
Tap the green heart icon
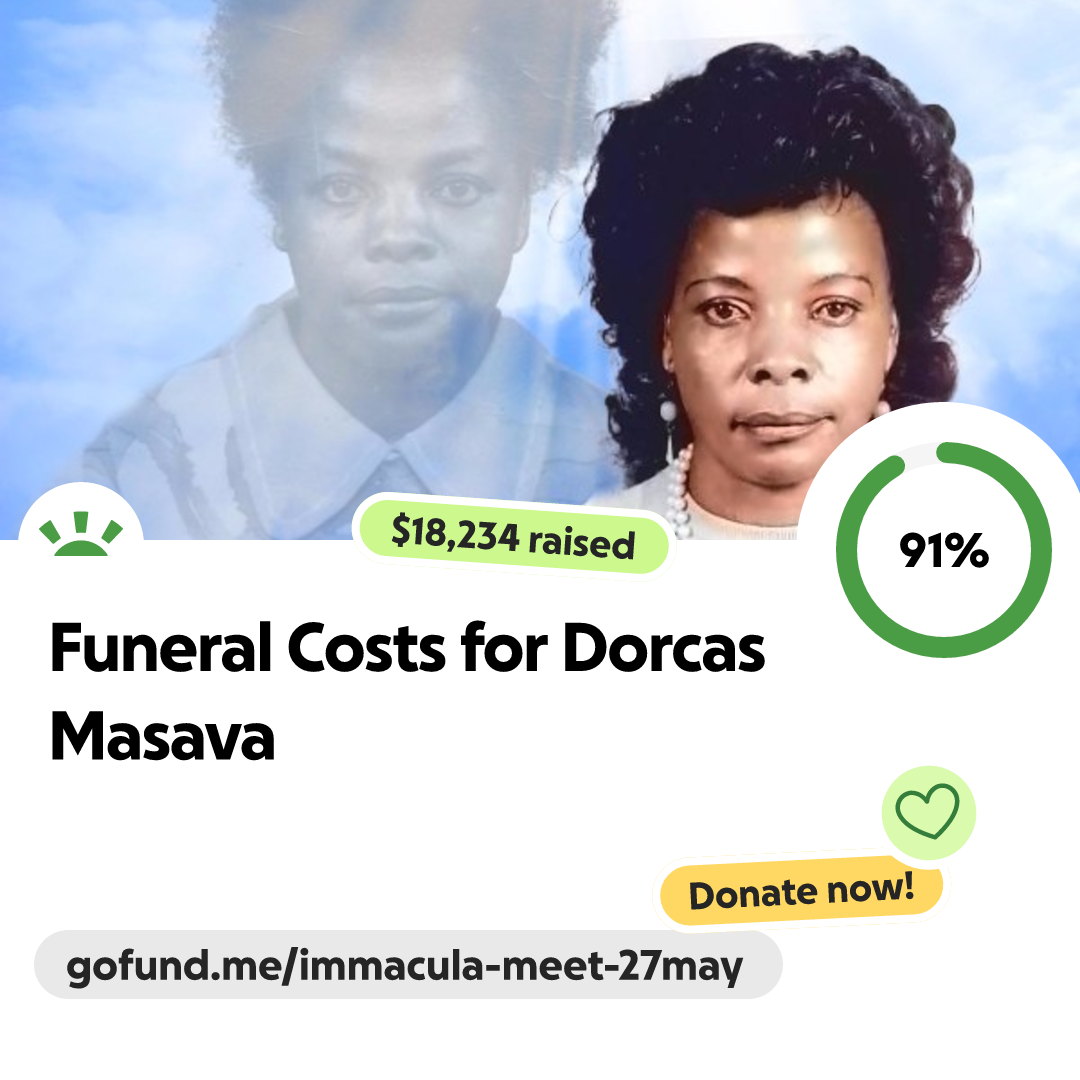click(928, 811)
